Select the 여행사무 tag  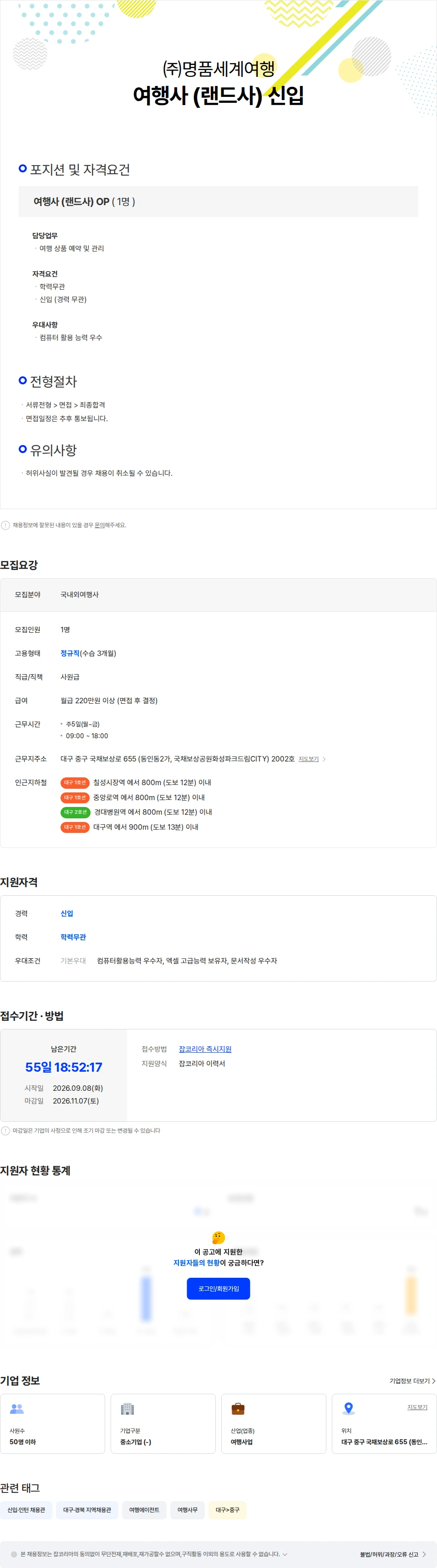coord(187,1510)
